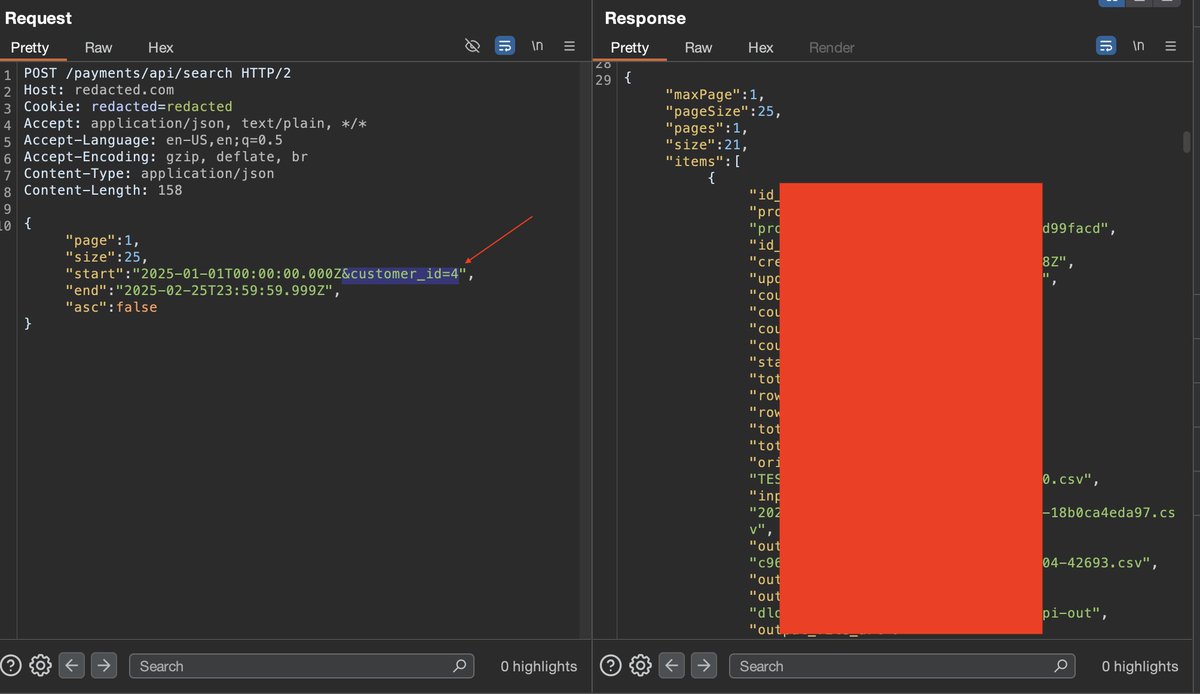Open help icon below the Request panel
Viewport: 1200px width, 694px height.
point(11,665)
